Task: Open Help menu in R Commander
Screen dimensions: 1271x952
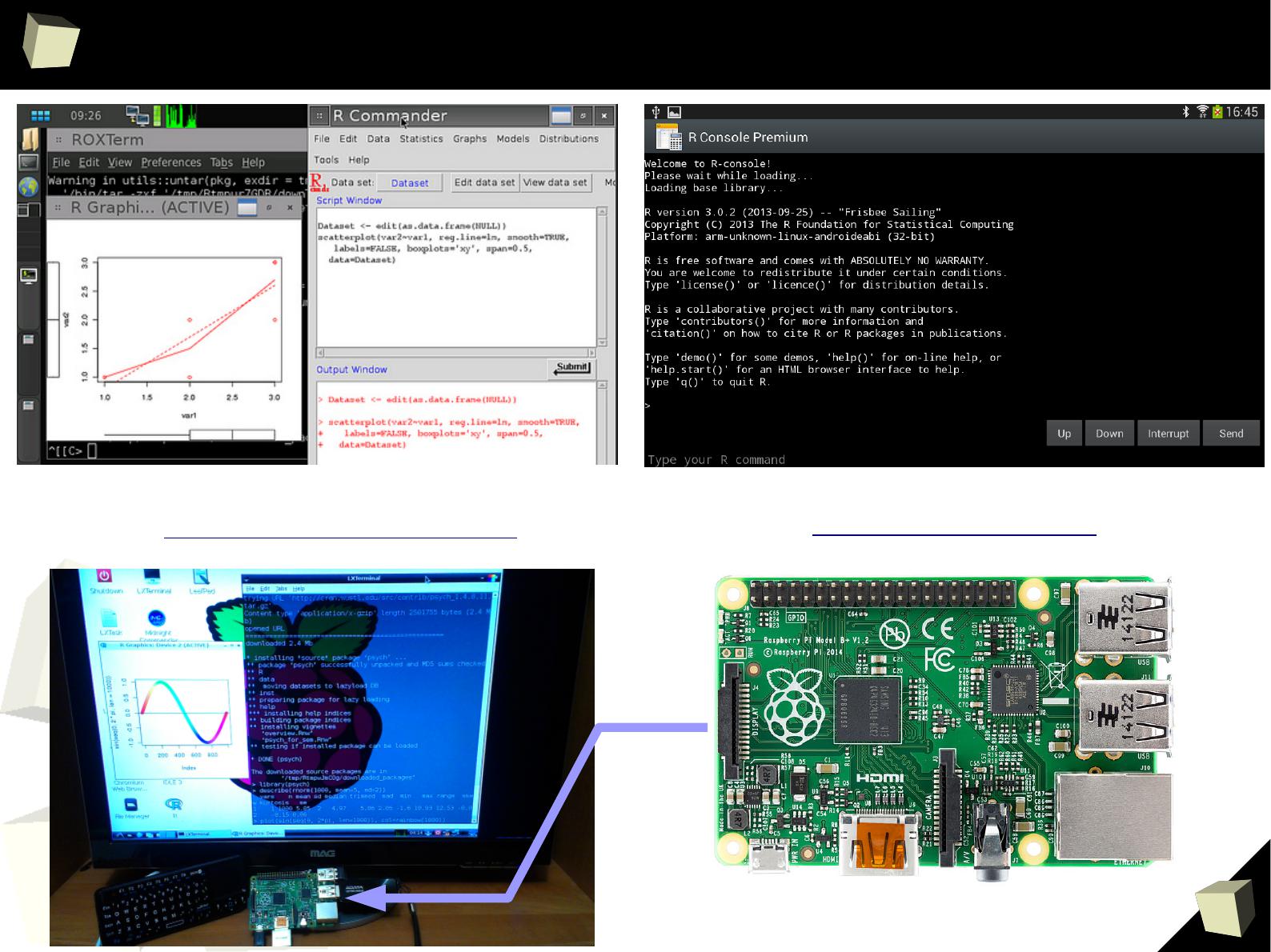Action: tap(359, 160)
